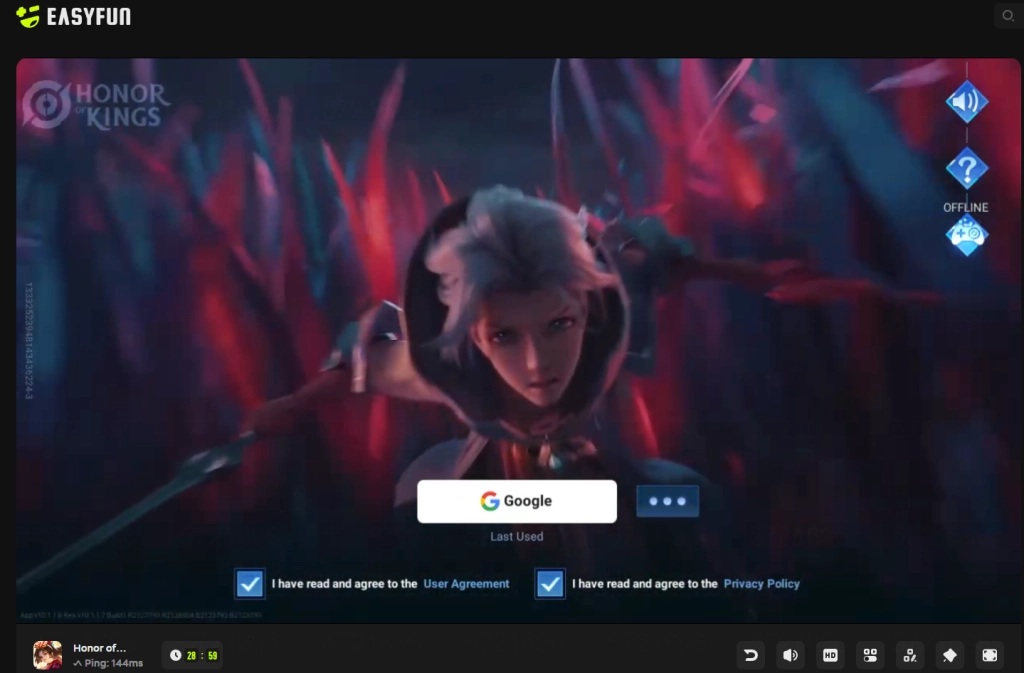
Task: Click the Honor of Kings logo
Action: coord(96,104)
